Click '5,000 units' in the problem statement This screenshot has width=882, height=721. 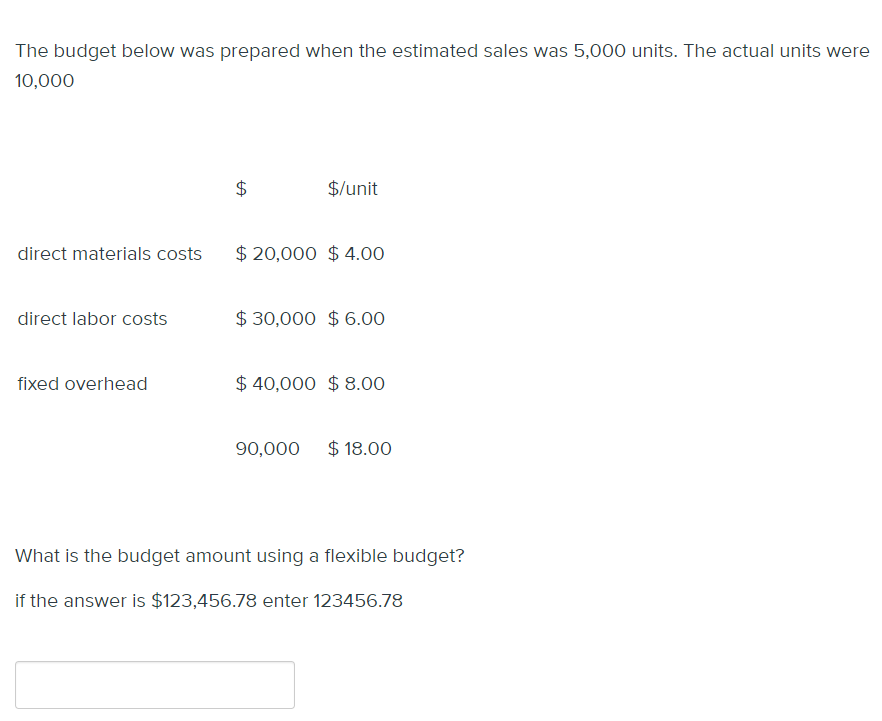point(625,51)
